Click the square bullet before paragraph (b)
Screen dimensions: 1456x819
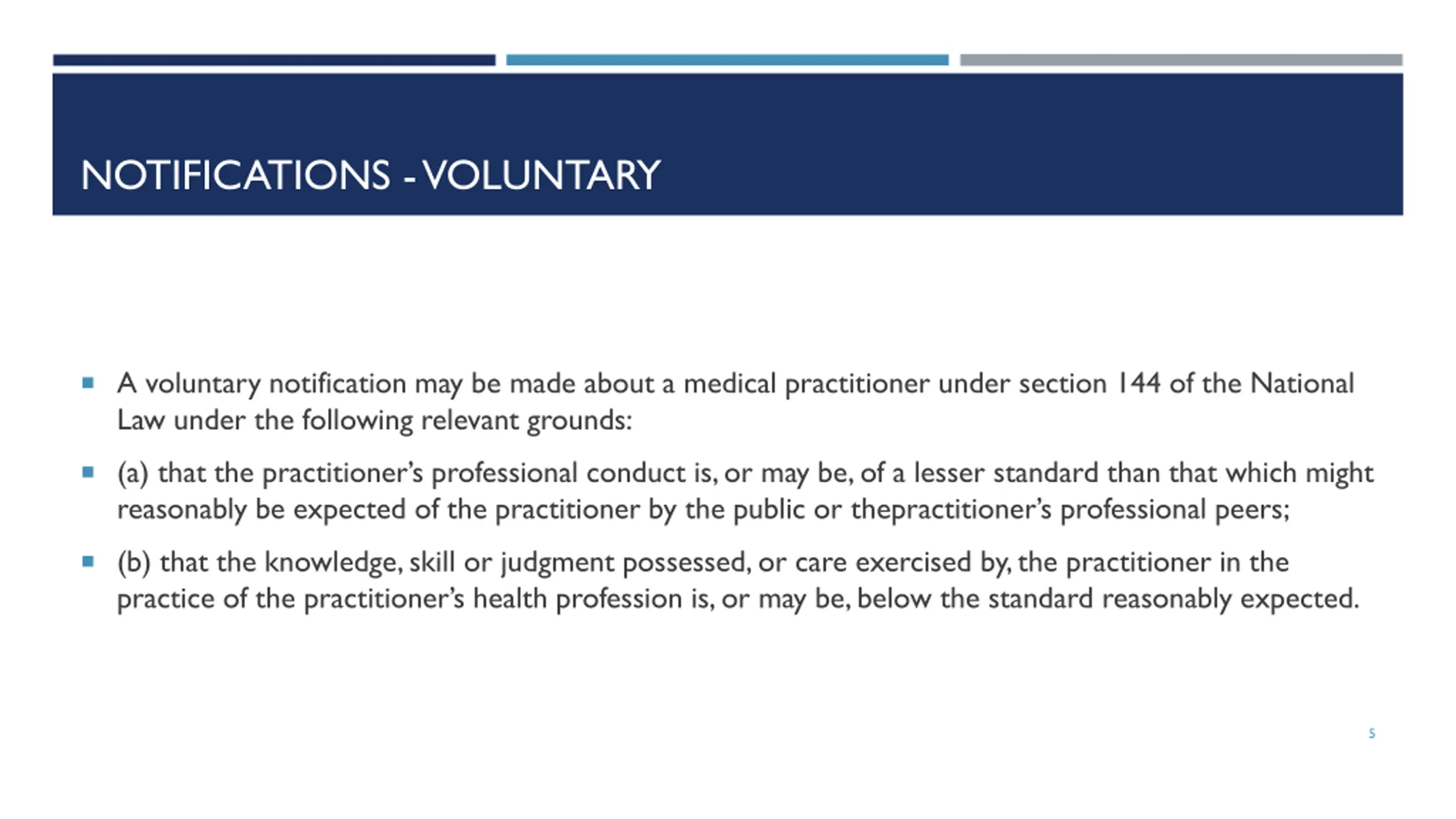(x=88, y=561)
